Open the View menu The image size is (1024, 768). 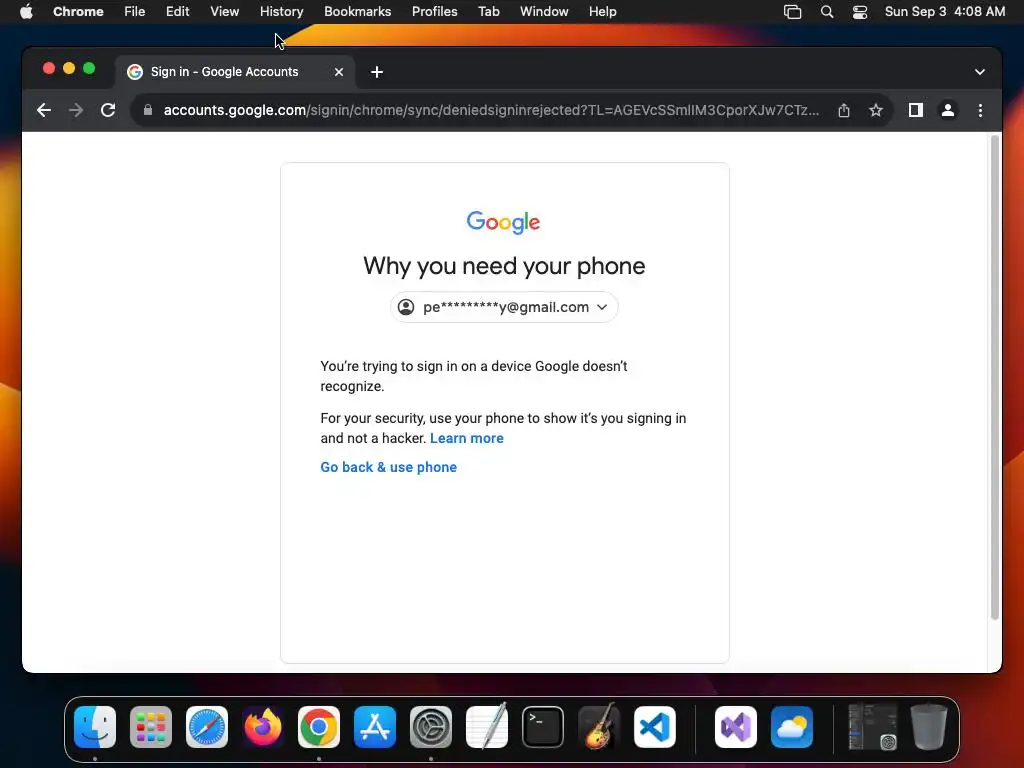(x=225, y=12)
